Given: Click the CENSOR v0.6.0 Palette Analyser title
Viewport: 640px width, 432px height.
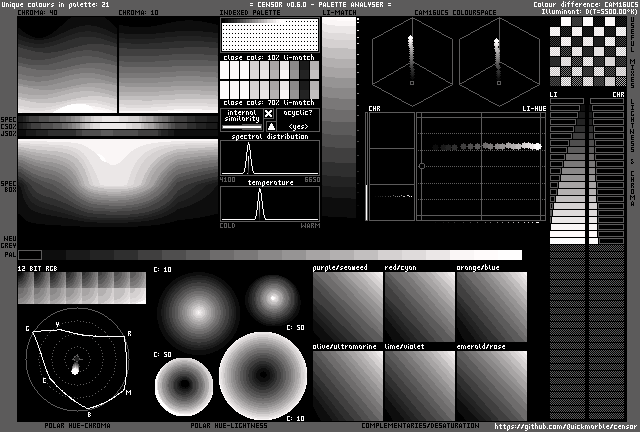Looking at the screenshot, I should [320, 4].
